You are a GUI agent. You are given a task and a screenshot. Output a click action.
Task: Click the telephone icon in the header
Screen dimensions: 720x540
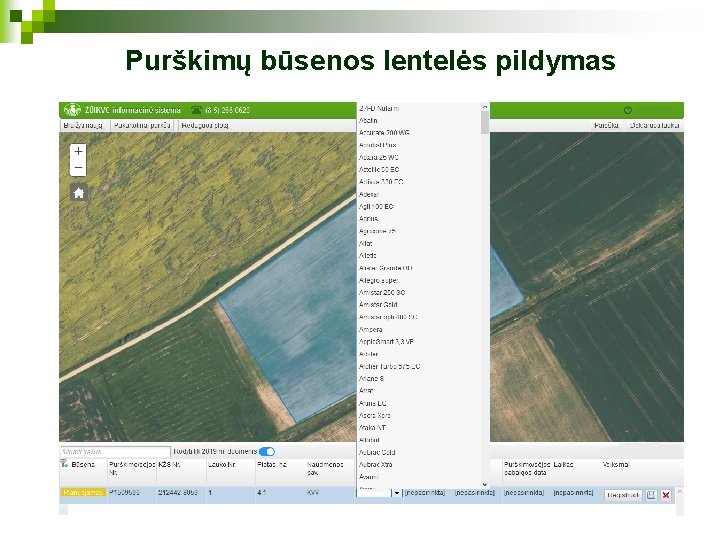197,110
